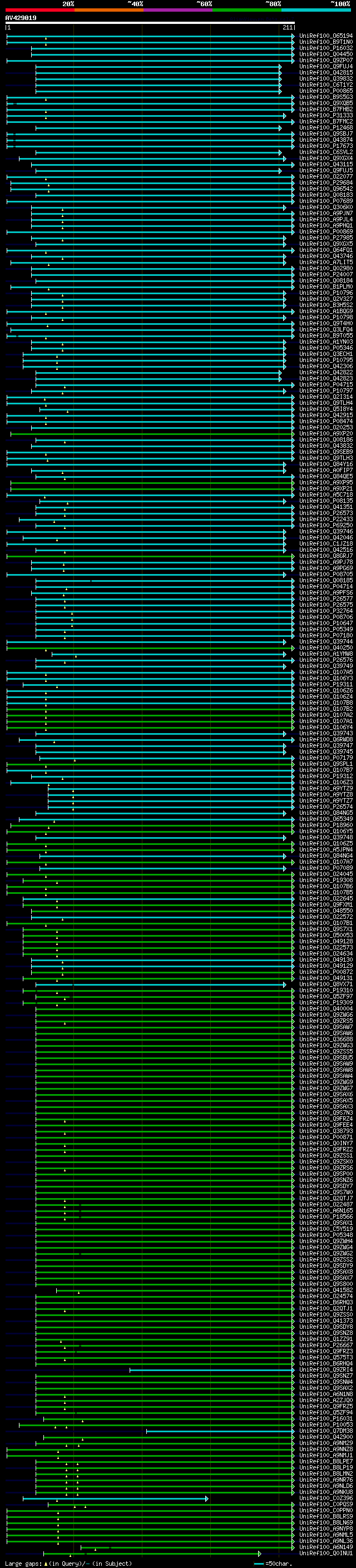Click hit label UniRef100_B9S5G3
The image size is (356, 1568).
tap(326, 97)
